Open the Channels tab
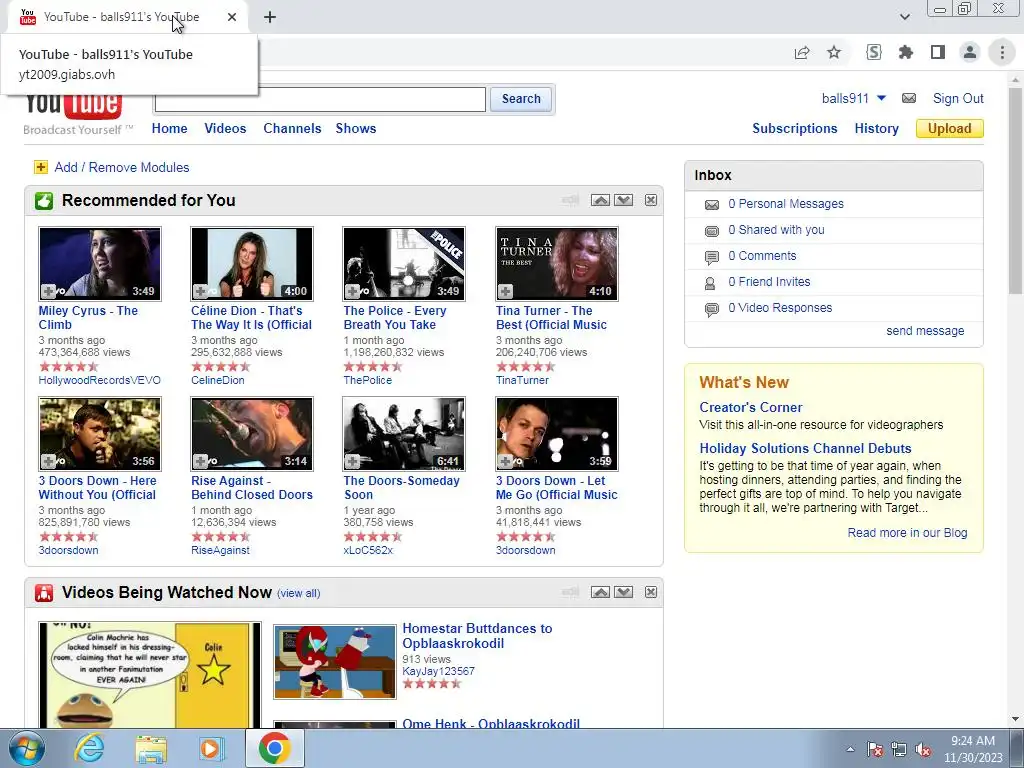This screenshot has height=768, width=1024. (292, 129)
